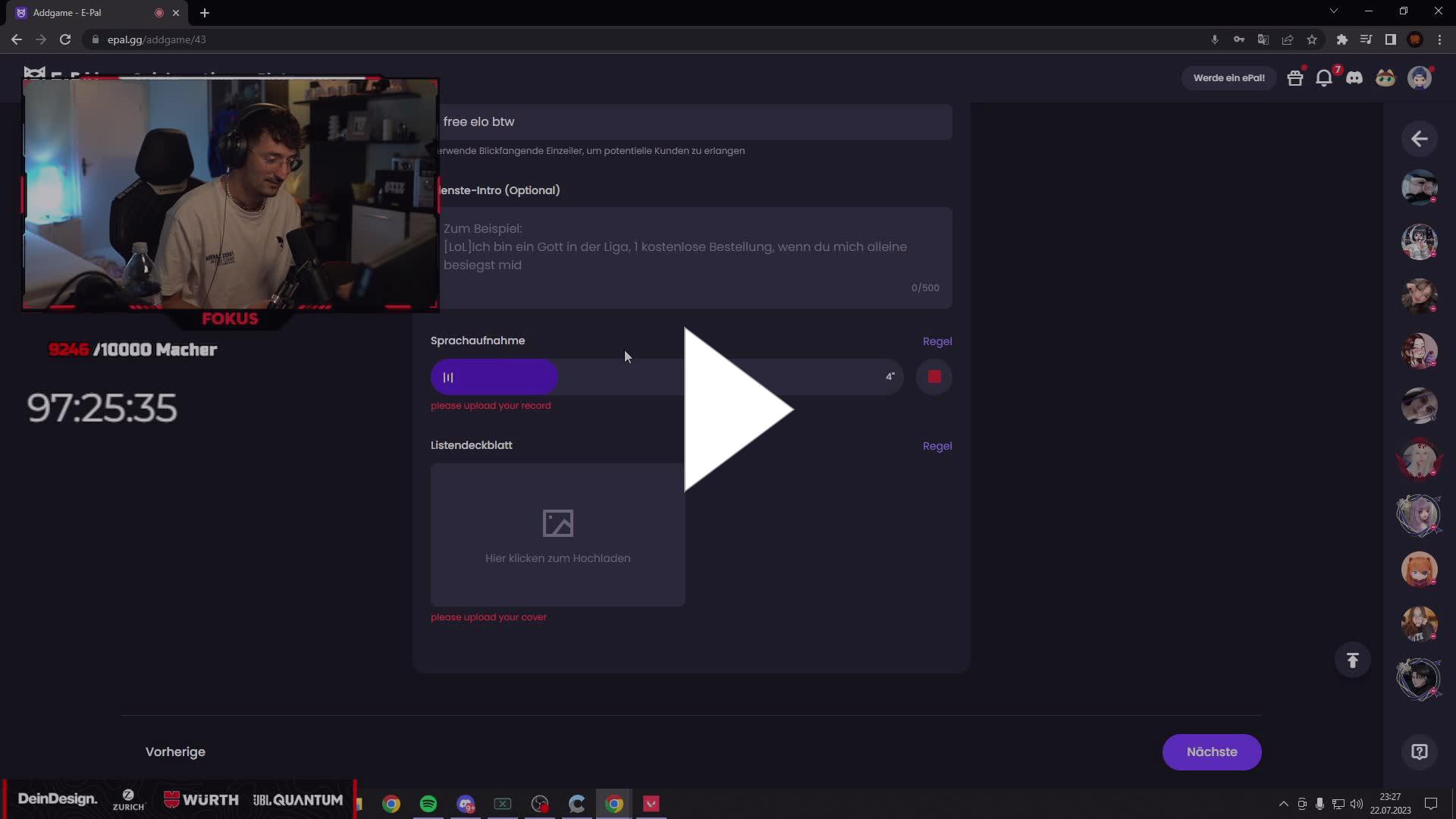Open a new browser tab
The image size is (1456, 819).
[205, 13]
